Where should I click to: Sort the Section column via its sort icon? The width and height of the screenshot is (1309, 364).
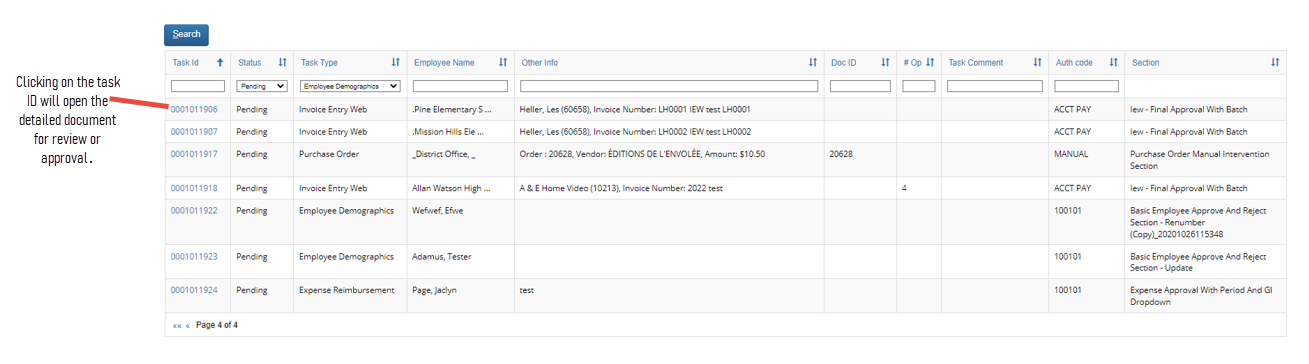coord(1275,62)
